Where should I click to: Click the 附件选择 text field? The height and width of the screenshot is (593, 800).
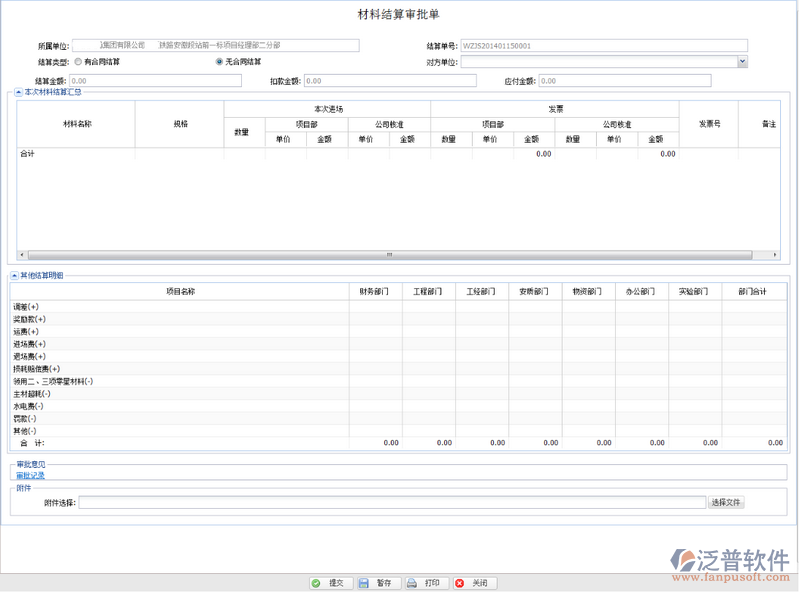(392, 503)
